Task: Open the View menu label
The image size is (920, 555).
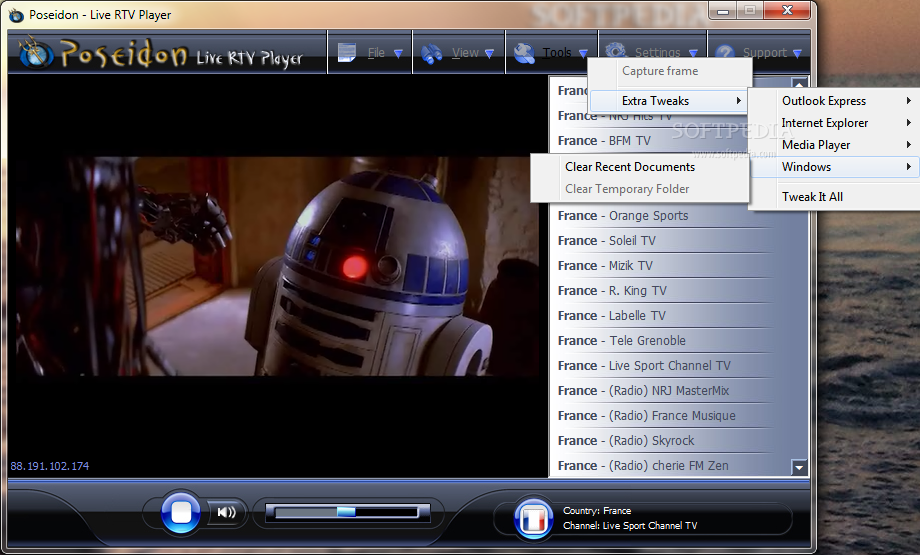Action: [x=465, y=53]
